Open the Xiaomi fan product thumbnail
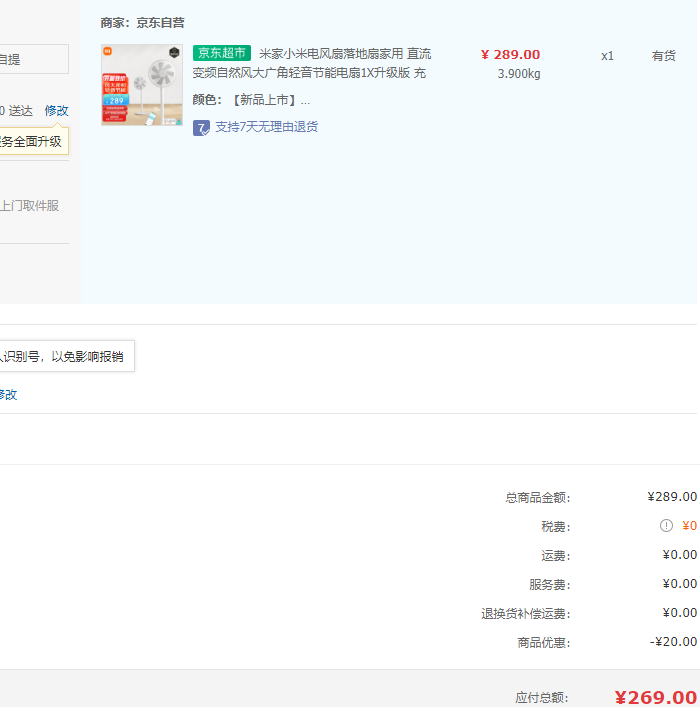Screen dimensions: 700x707 coord(142,85)
